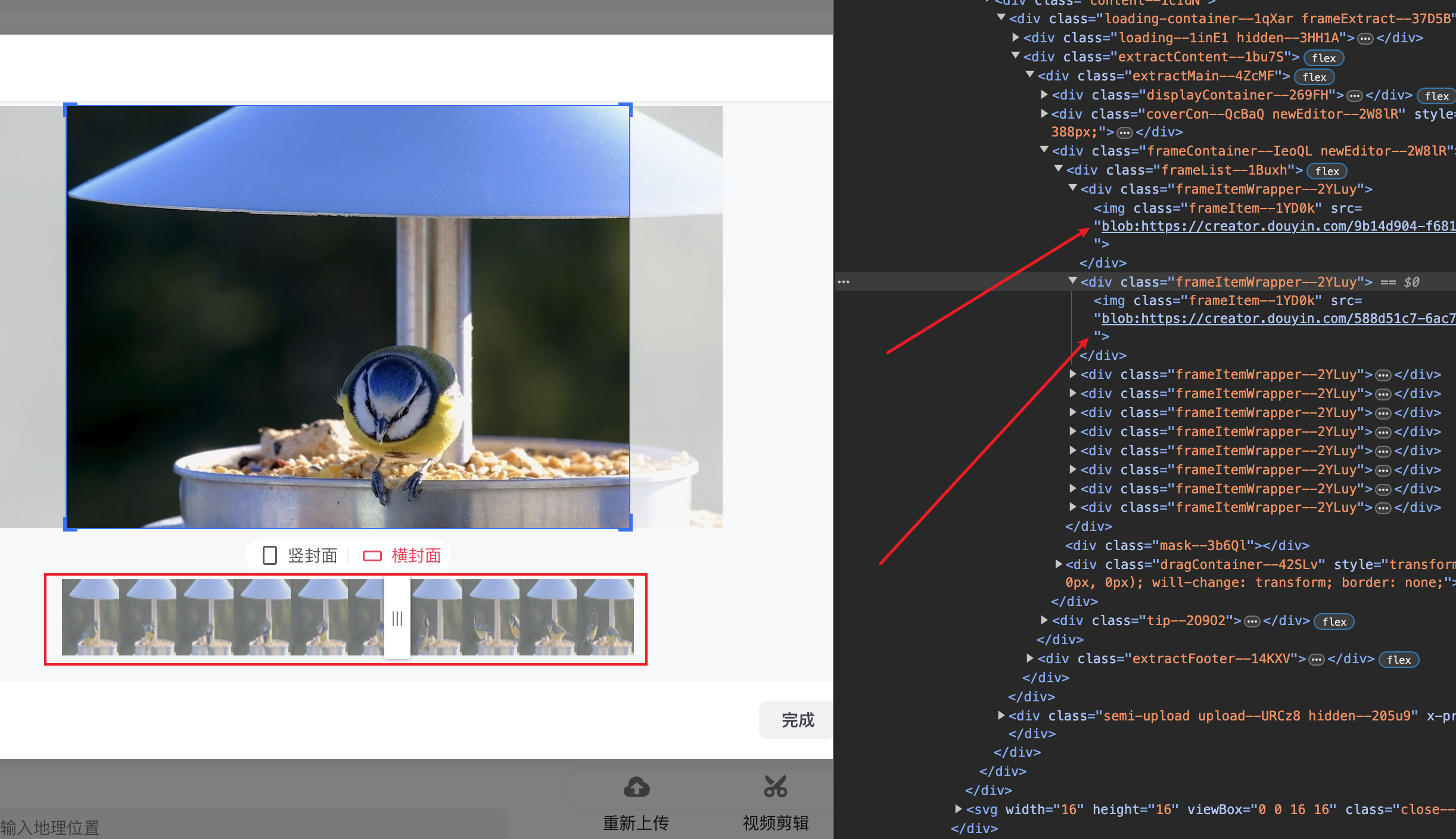Viewport: 1456px width, 839px height.
Task: Collapse the loading-container div node
Action: pyautogui.click(x=1001, y=18)
